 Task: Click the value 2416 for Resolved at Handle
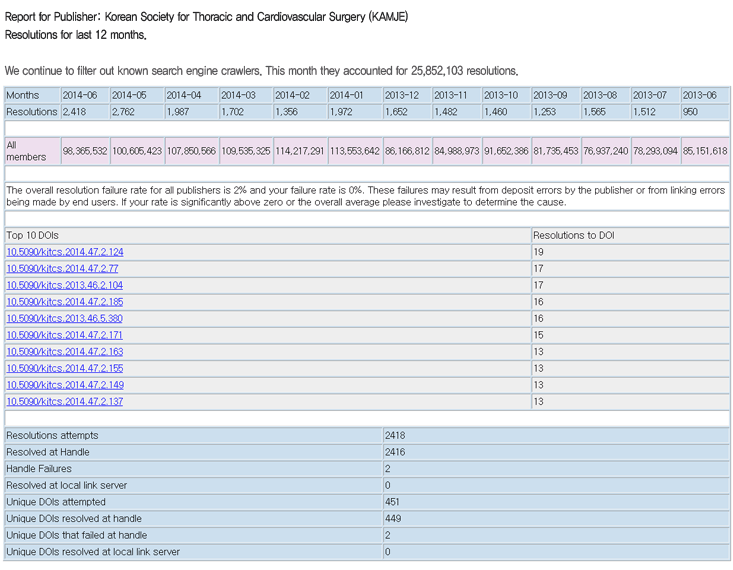coord(395,452)
